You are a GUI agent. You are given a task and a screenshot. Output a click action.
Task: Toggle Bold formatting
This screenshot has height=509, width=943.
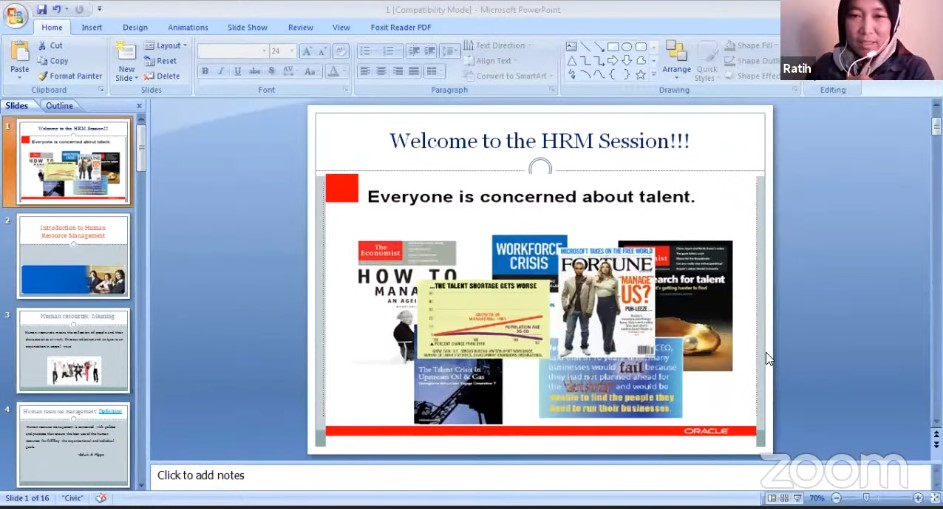(205, 71)
